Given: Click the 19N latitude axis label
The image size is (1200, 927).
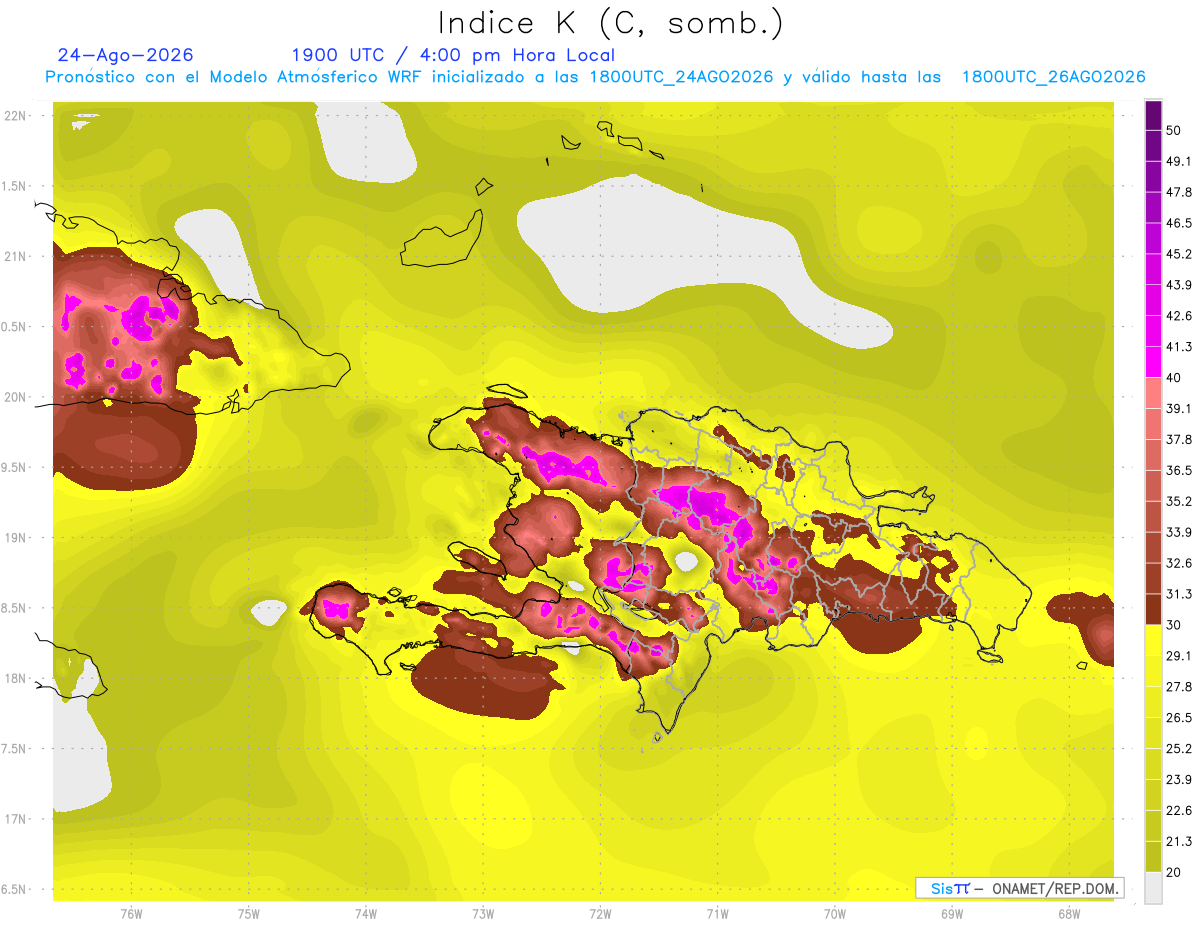Looking at the screenshot, I should point(15,537).
